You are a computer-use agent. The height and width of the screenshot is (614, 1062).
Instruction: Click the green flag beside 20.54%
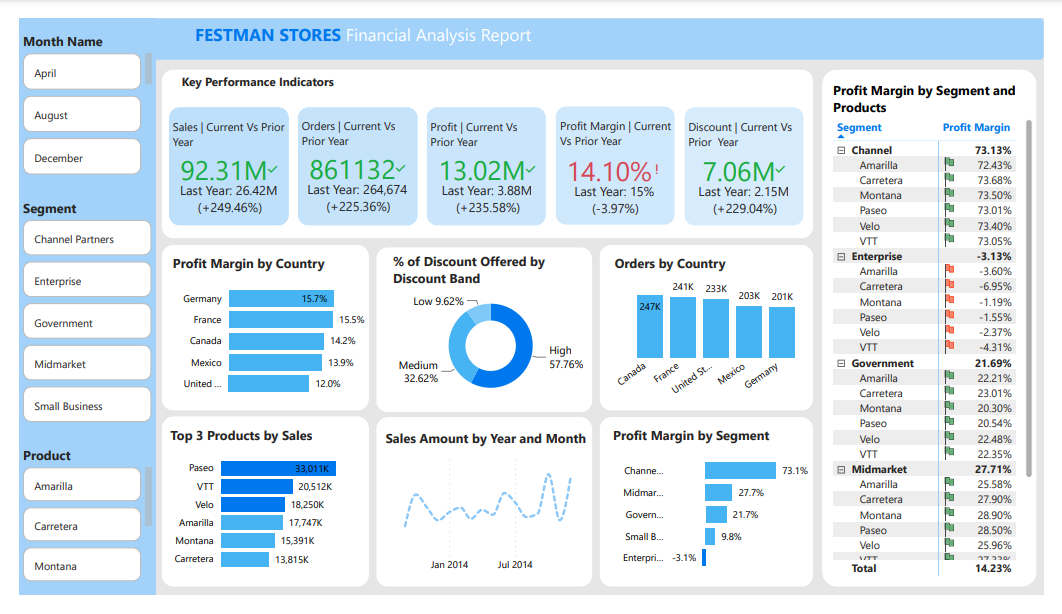coord(950,422)
